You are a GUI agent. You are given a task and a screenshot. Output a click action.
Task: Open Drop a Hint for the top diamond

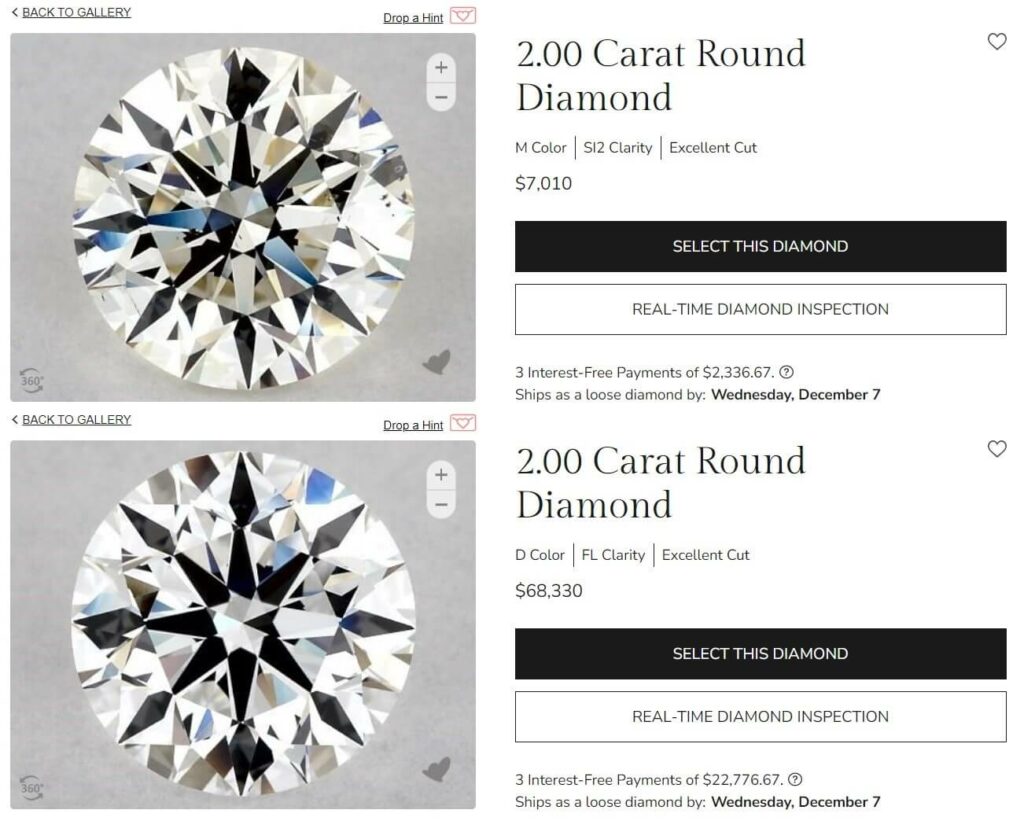pyautogui.click(x=413, y=17)
